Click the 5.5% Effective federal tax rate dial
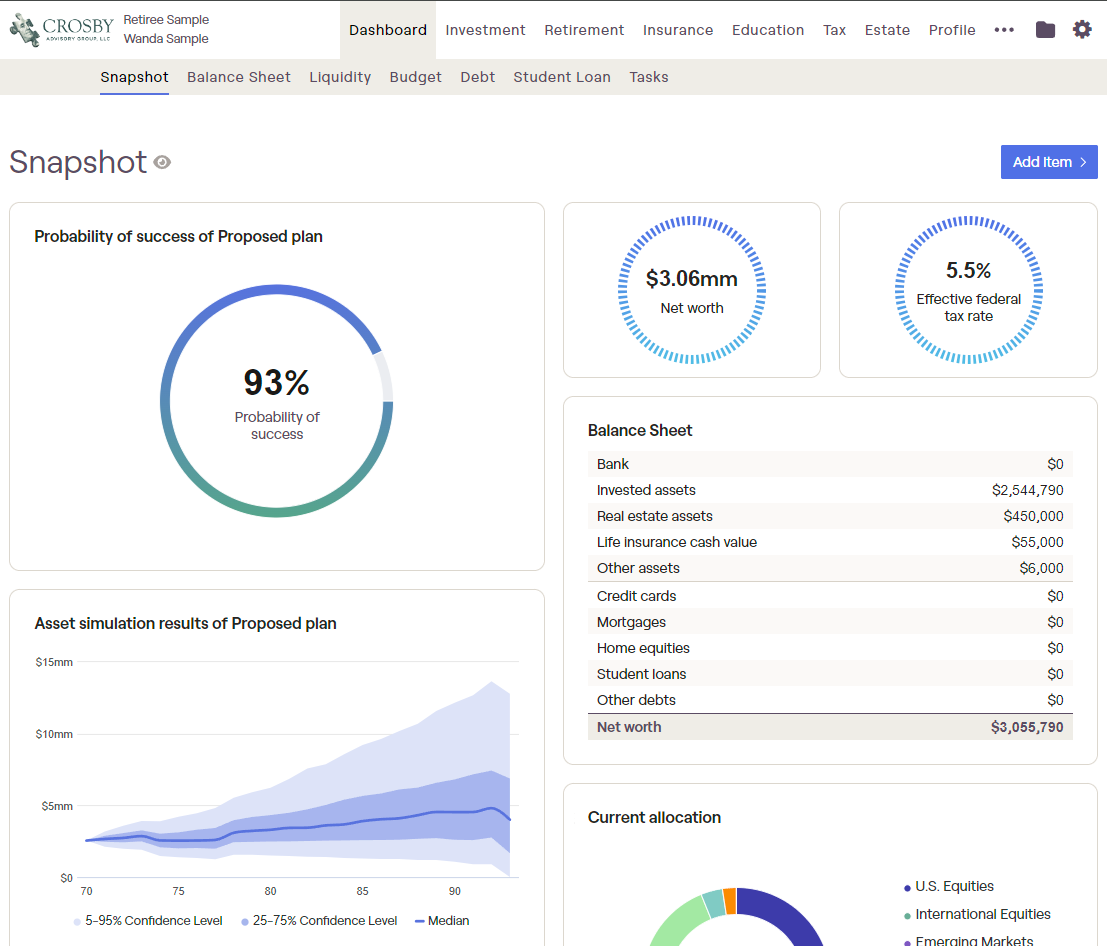This screenshot has width=1107, height=946. pos(969,289)
